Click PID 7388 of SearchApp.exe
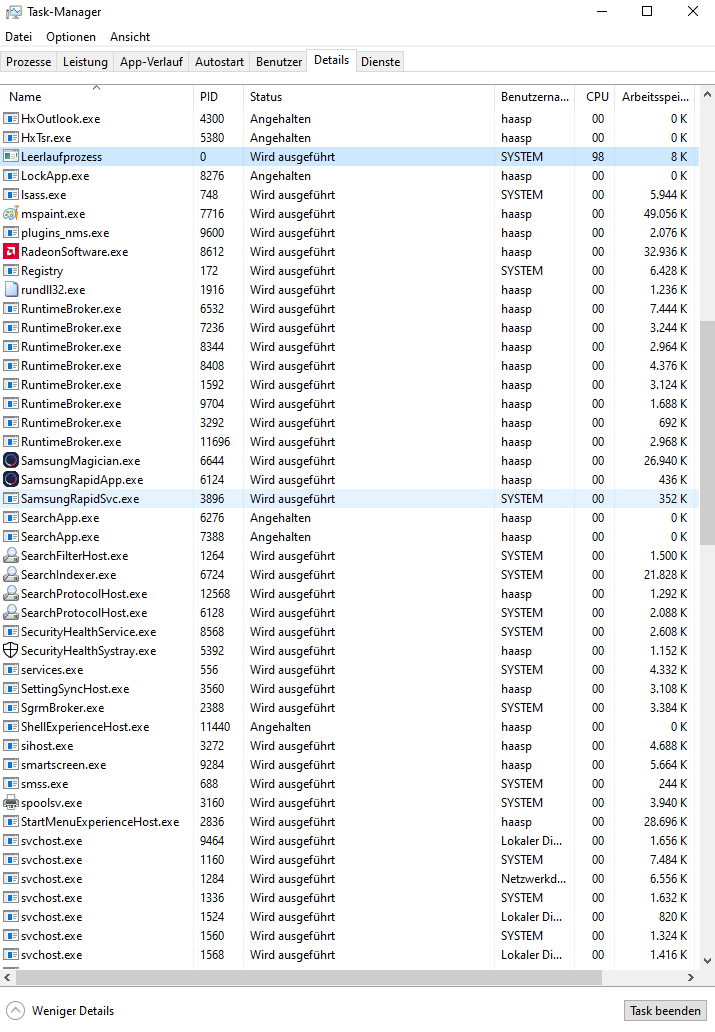Image resolution: width=715 pixels, height=1032 pixels. click(x=212, y=537)
